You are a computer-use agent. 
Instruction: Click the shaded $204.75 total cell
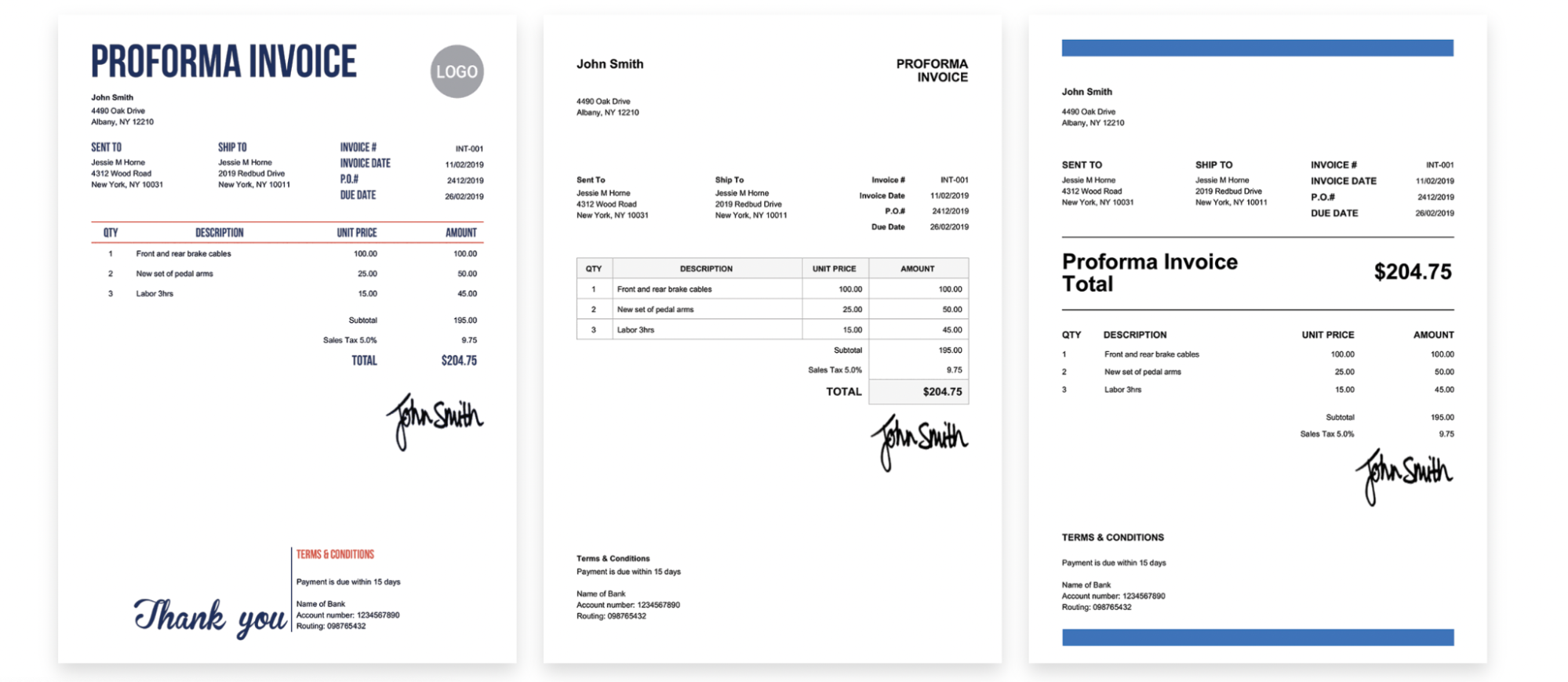[919, 392]
